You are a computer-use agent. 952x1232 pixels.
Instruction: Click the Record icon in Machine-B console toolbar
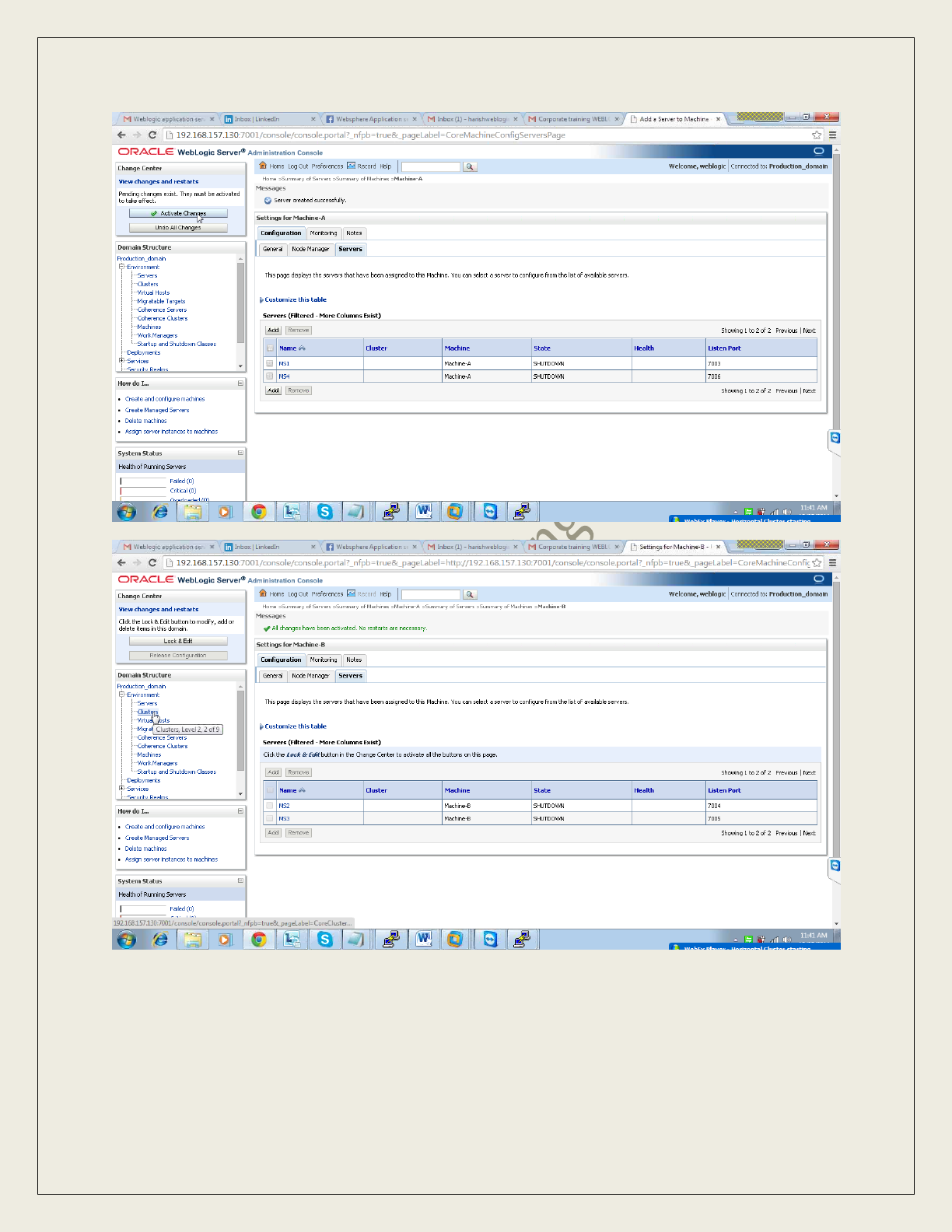352,593
